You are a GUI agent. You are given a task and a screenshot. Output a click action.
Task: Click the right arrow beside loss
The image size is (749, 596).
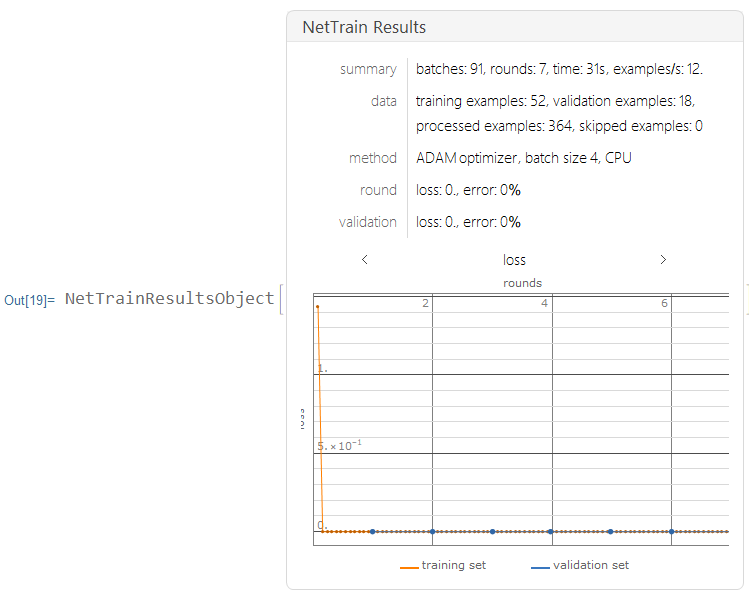(663, 259)
